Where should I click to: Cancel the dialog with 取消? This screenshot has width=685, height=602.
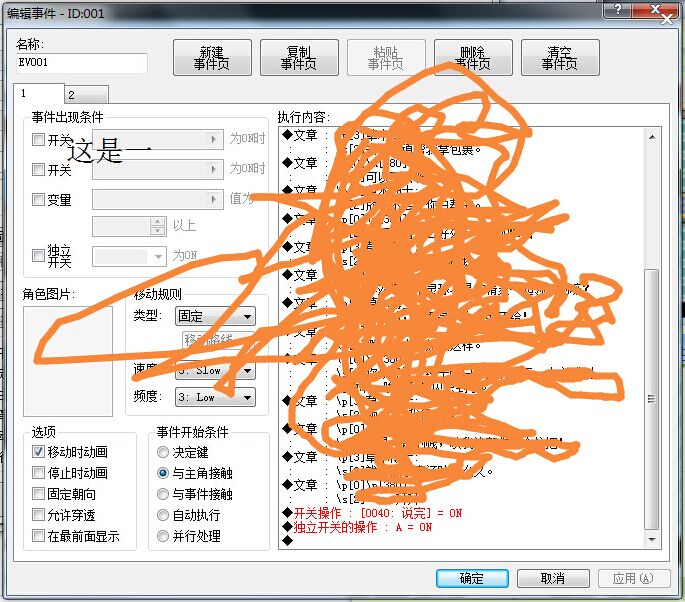pyautogui.click(x=553, y=578)
